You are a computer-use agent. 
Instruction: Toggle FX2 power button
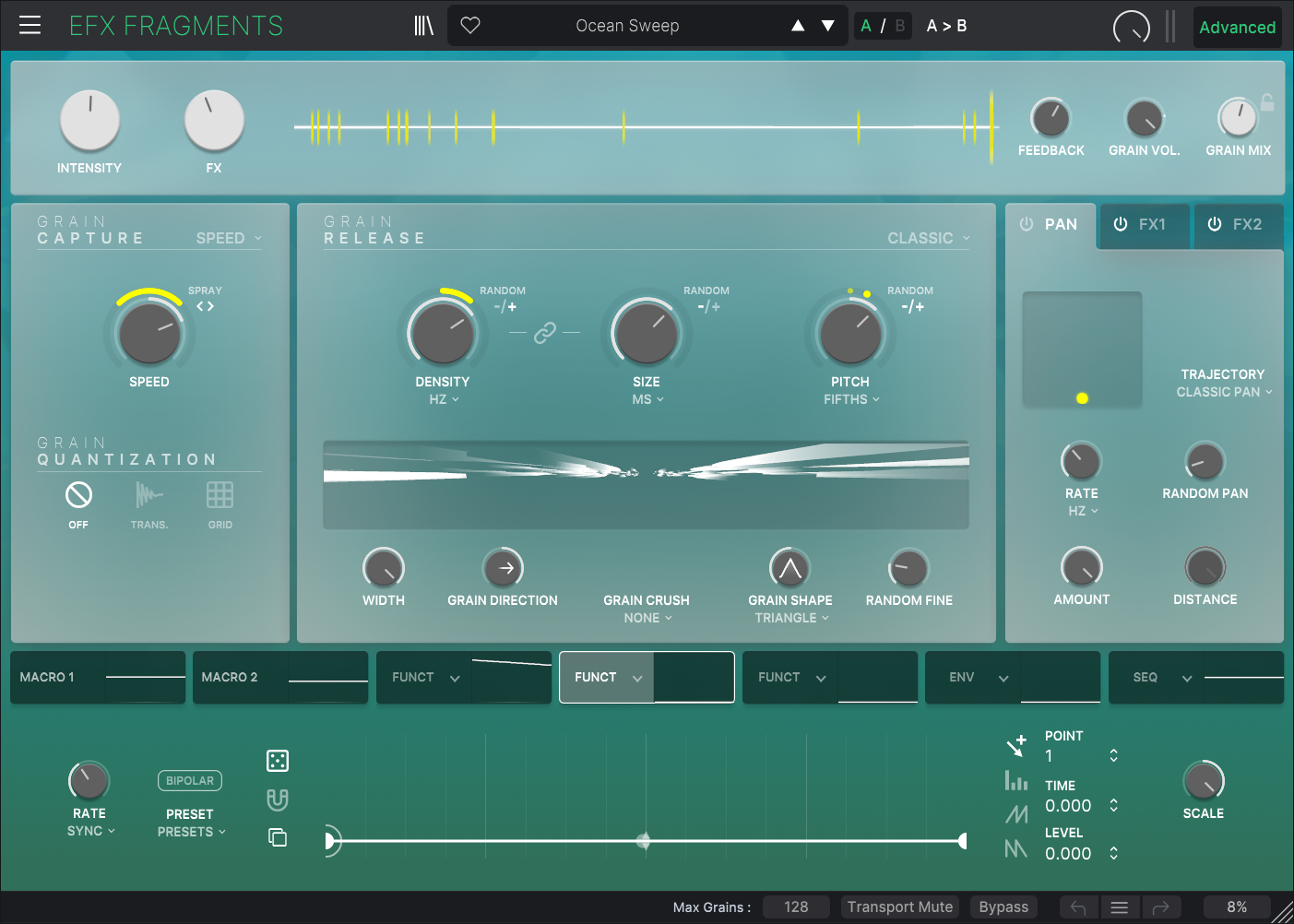coord(1215,224)
